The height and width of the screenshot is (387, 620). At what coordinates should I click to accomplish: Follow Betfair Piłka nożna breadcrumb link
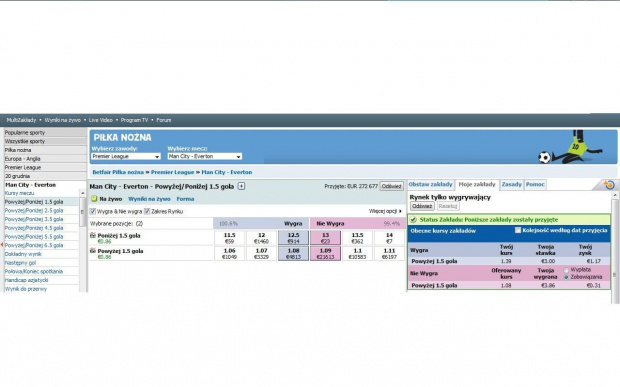pos(118,172)
